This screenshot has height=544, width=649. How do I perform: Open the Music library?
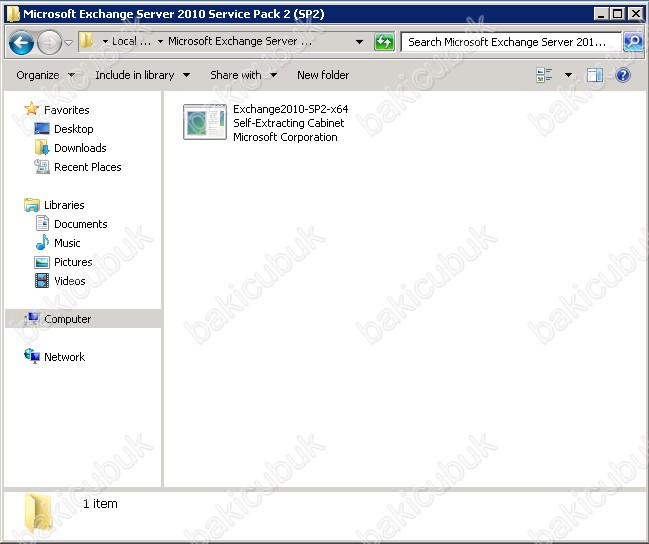coord(67,243)
